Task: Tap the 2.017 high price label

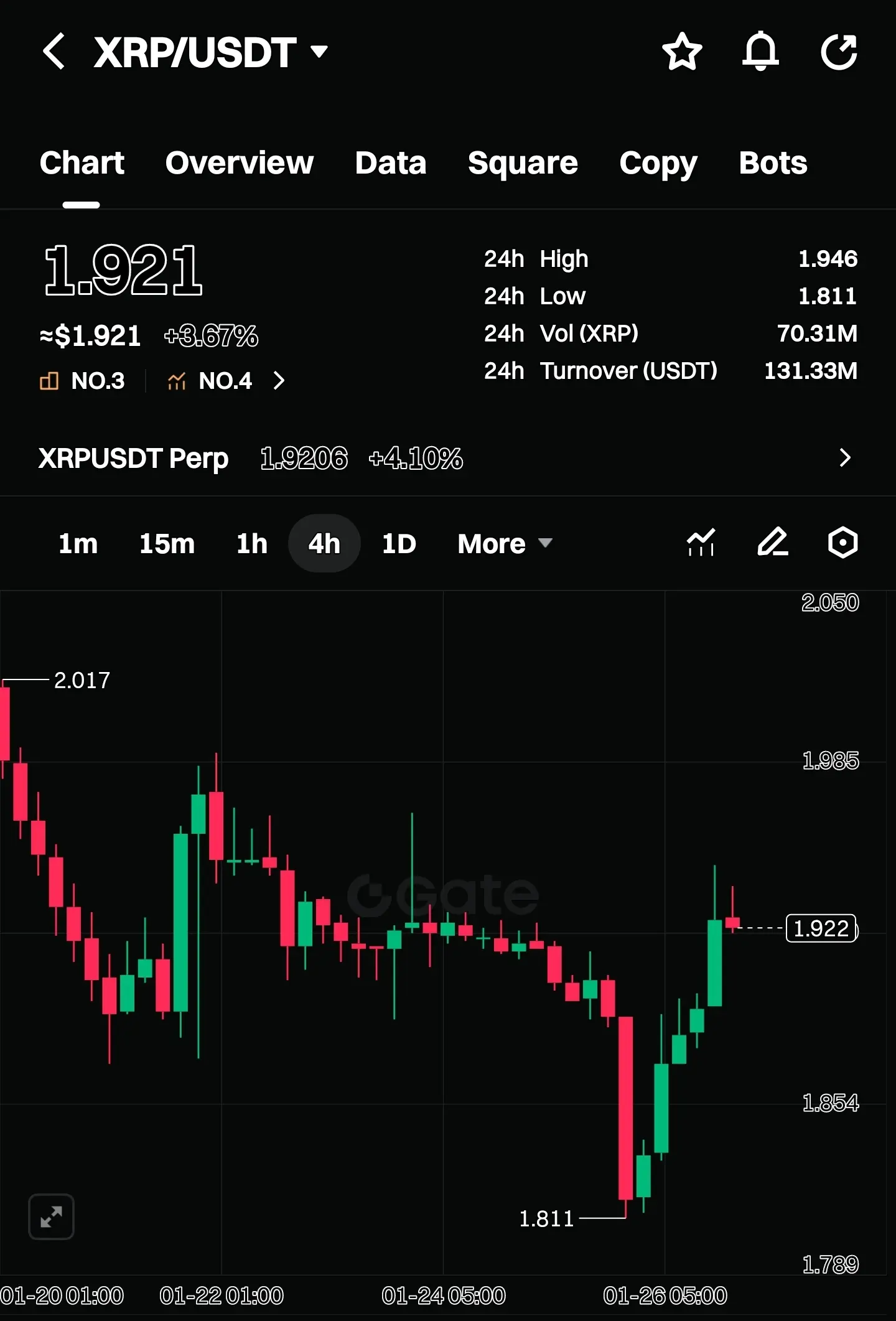Action: click(x=82, y=680)
